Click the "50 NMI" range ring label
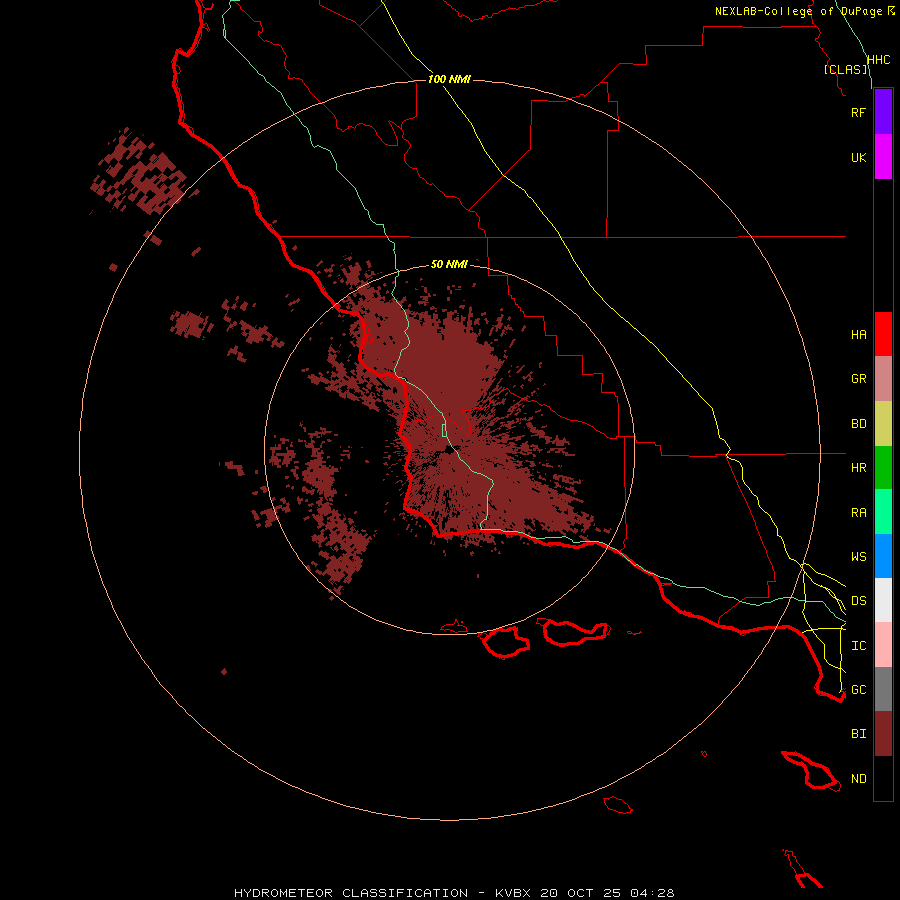900x900 pixels. pyautogui.click(x=449, y=264)
